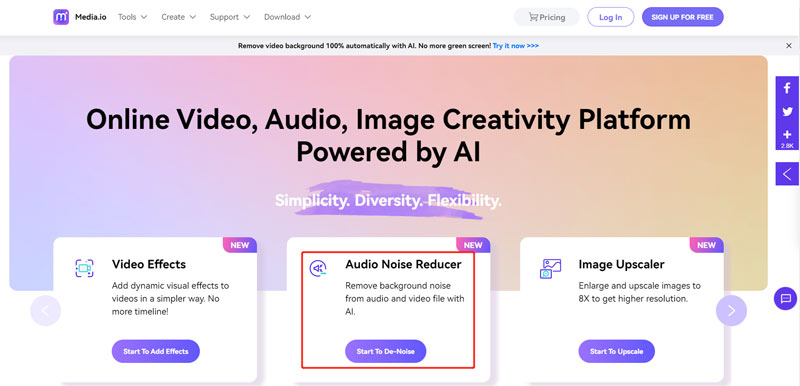Viewport: 800px width, 386px height.
Task: Advance carousel to next slide
Action: (731, 311)
